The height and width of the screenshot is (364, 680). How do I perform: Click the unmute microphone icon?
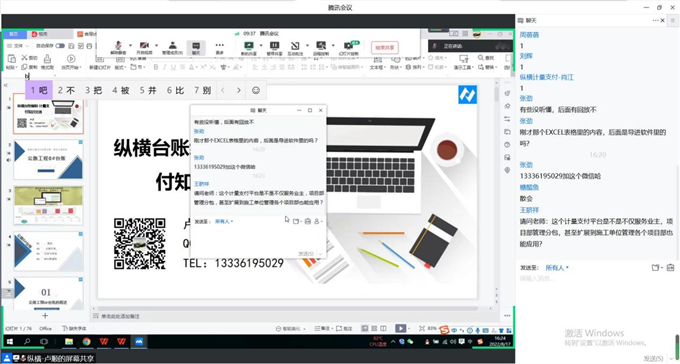(x=118, y=46)
